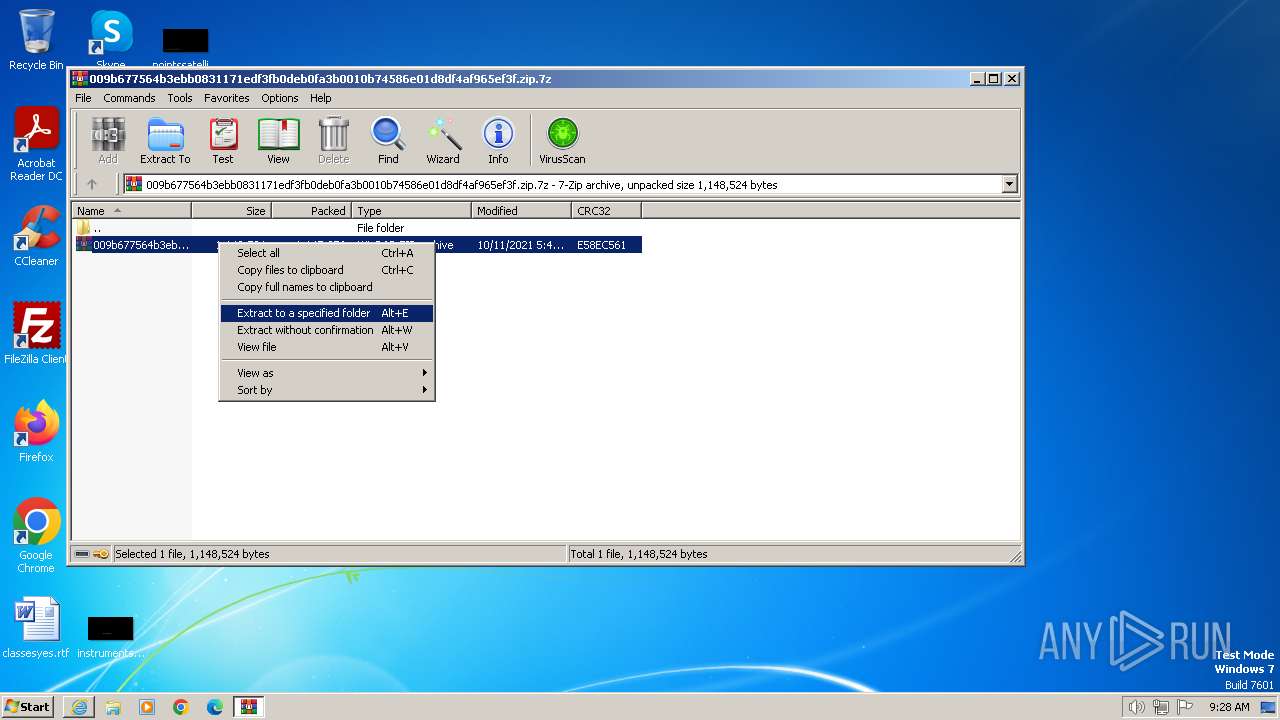
Task: Choose Select all from context menu
Action: [327, 253]
